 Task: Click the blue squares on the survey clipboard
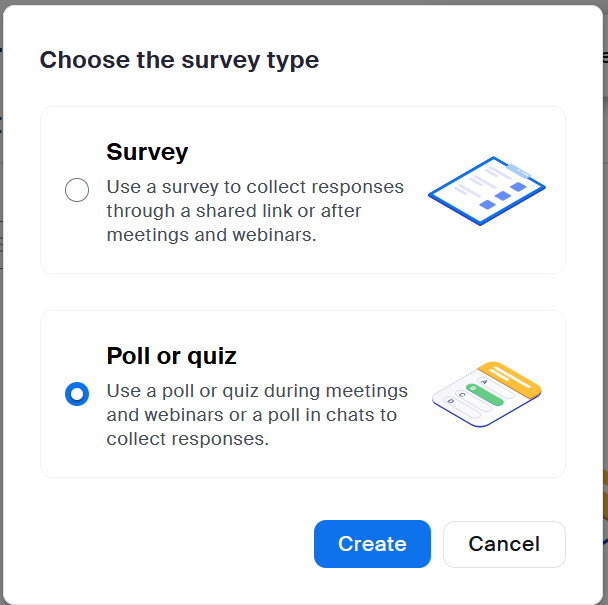503,194
